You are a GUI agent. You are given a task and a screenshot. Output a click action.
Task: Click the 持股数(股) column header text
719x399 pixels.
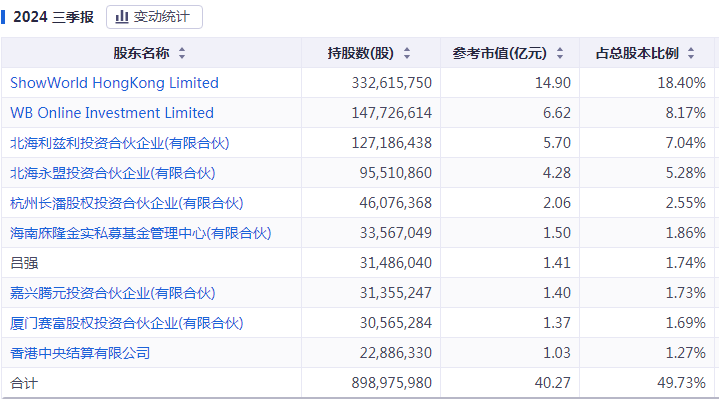click(x=360, y=53)
